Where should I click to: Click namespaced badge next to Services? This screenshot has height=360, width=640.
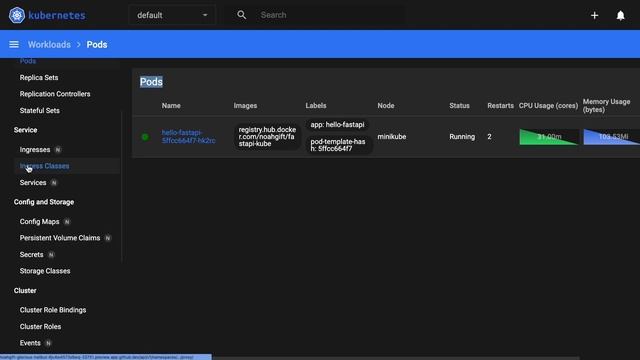click(x=54, y=183)
